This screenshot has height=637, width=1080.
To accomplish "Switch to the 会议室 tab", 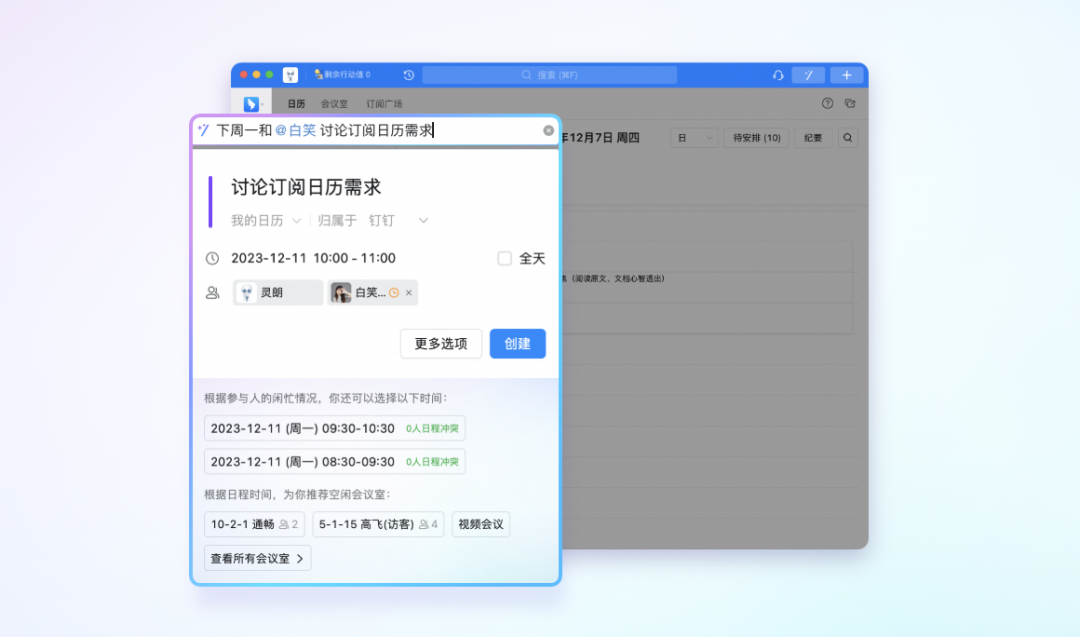I will (334, 103).
